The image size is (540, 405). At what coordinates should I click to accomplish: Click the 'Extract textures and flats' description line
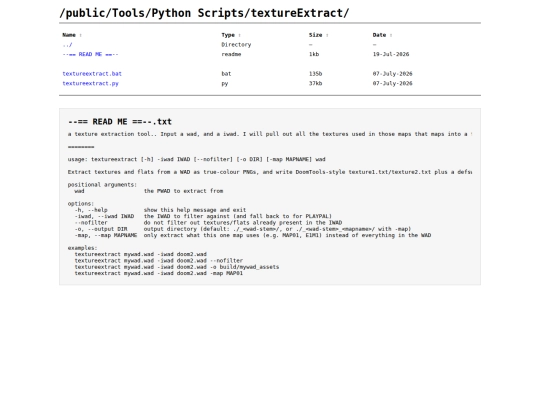pos(270,172)
